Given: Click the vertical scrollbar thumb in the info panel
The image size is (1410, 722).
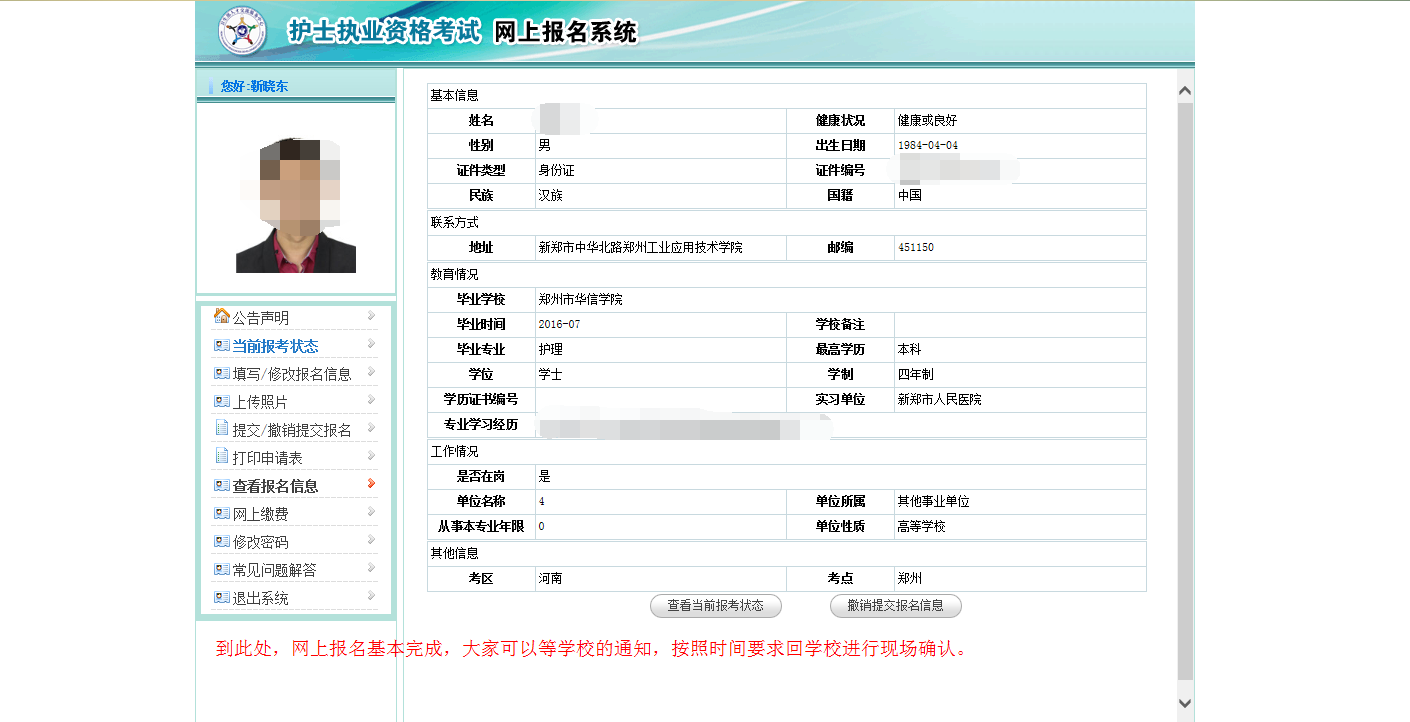Looking at the screenshot, I should coord(1185,390).
